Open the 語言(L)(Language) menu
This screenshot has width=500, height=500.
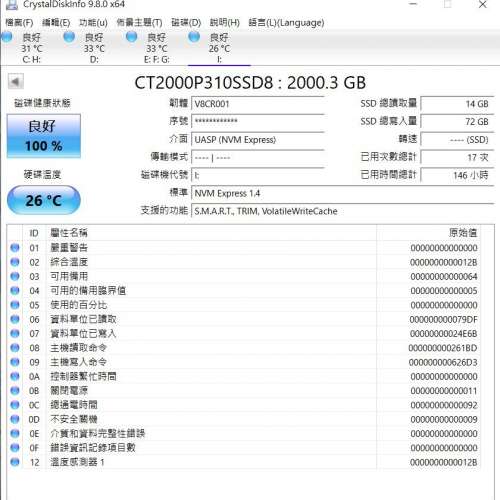[286, 23]
